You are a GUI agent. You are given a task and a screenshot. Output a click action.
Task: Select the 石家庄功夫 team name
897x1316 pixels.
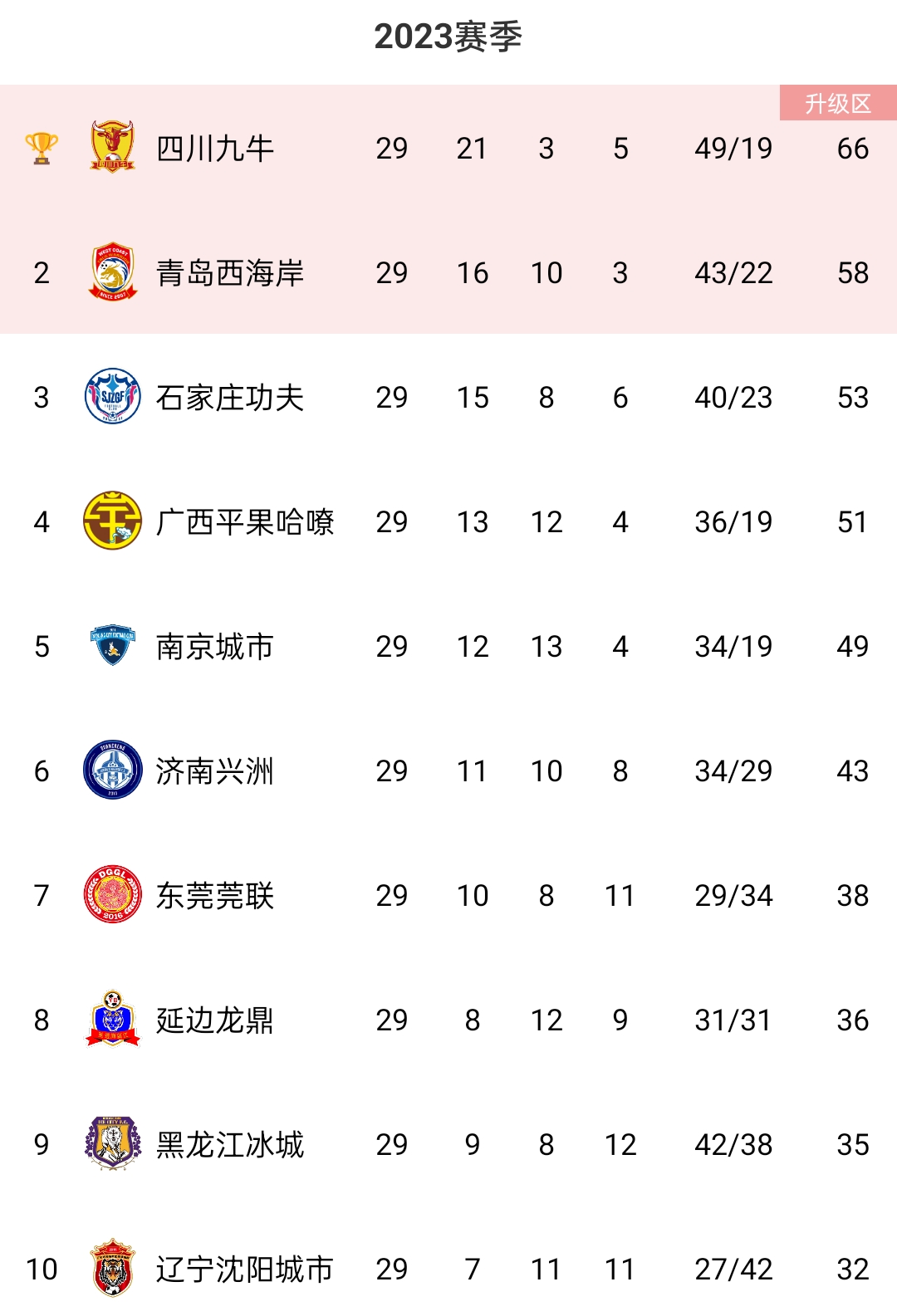(230, 398)
